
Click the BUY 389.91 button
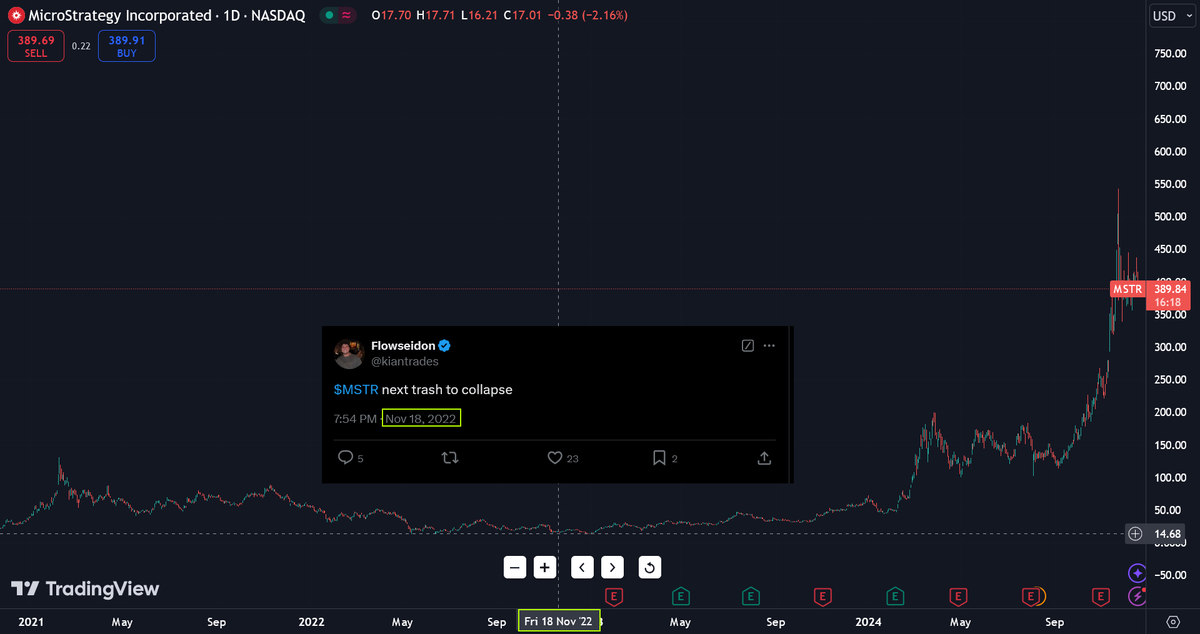click(x=126, y=46)
